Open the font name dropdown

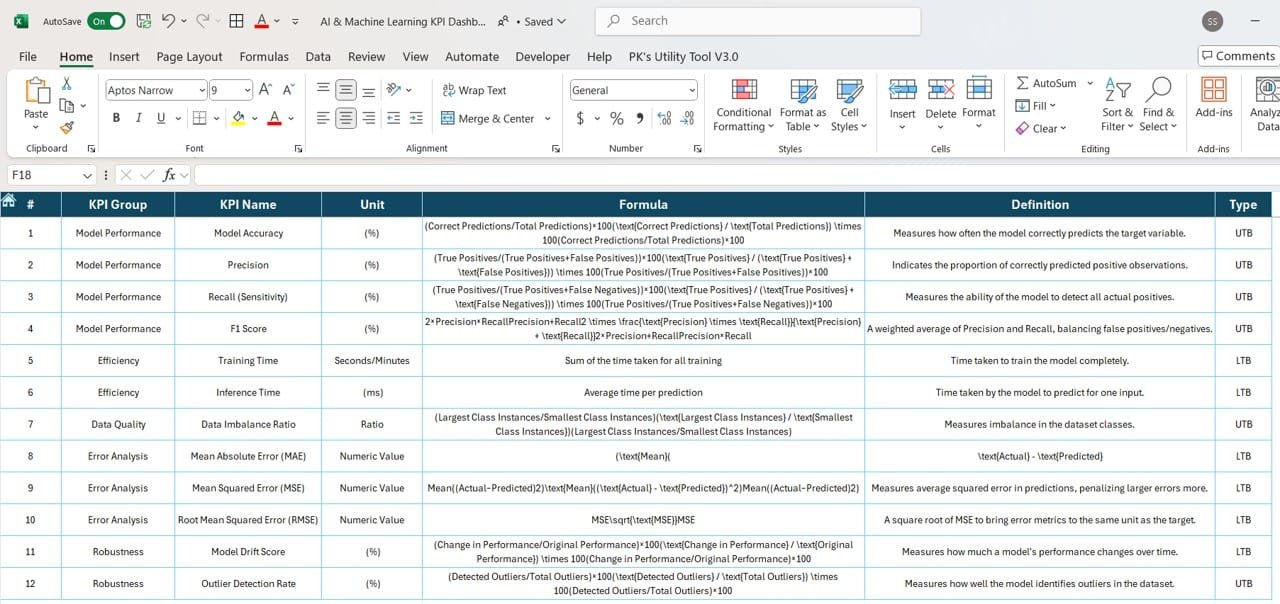201,90
